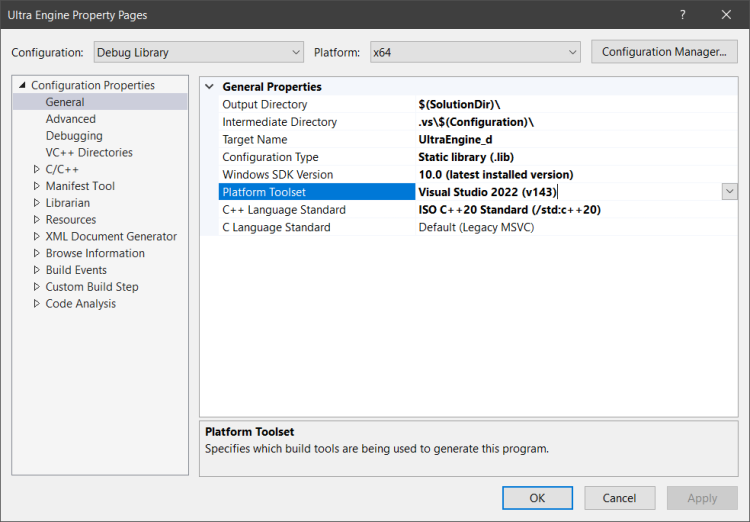Select the Debugging properties page
Screen dimensions: 750x522
74,136
